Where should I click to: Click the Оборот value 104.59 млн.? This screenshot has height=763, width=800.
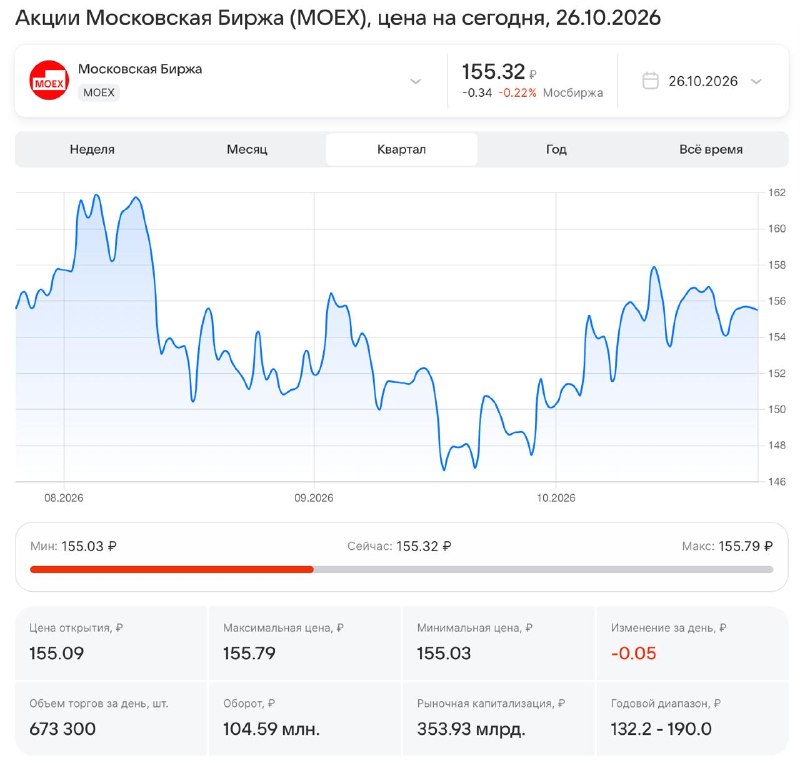coord(271,729)
